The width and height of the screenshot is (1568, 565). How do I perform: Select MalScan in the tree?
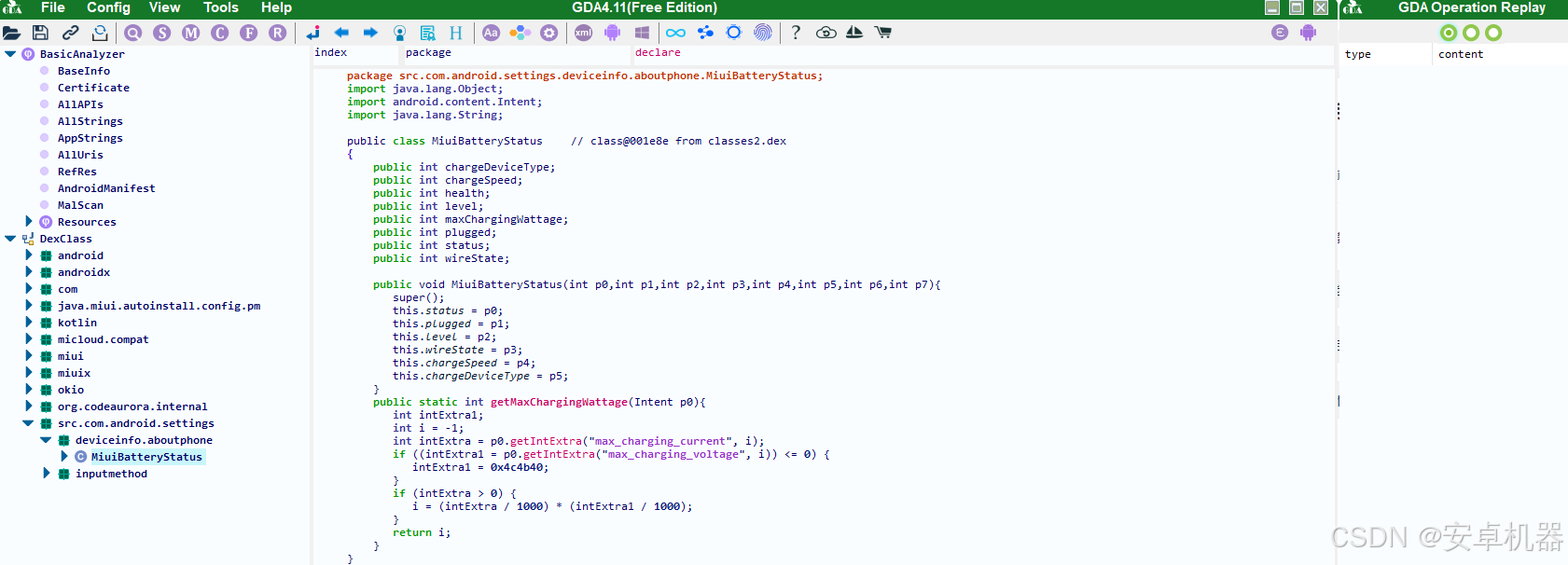tap(80, 205)
